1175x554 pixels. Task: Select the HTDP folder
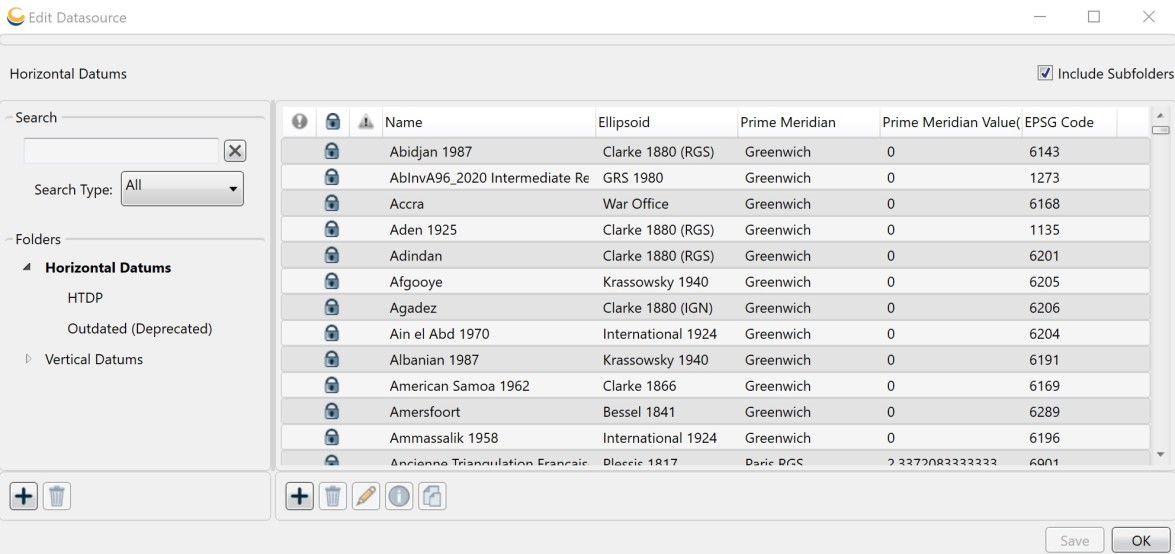click(85, 298)
